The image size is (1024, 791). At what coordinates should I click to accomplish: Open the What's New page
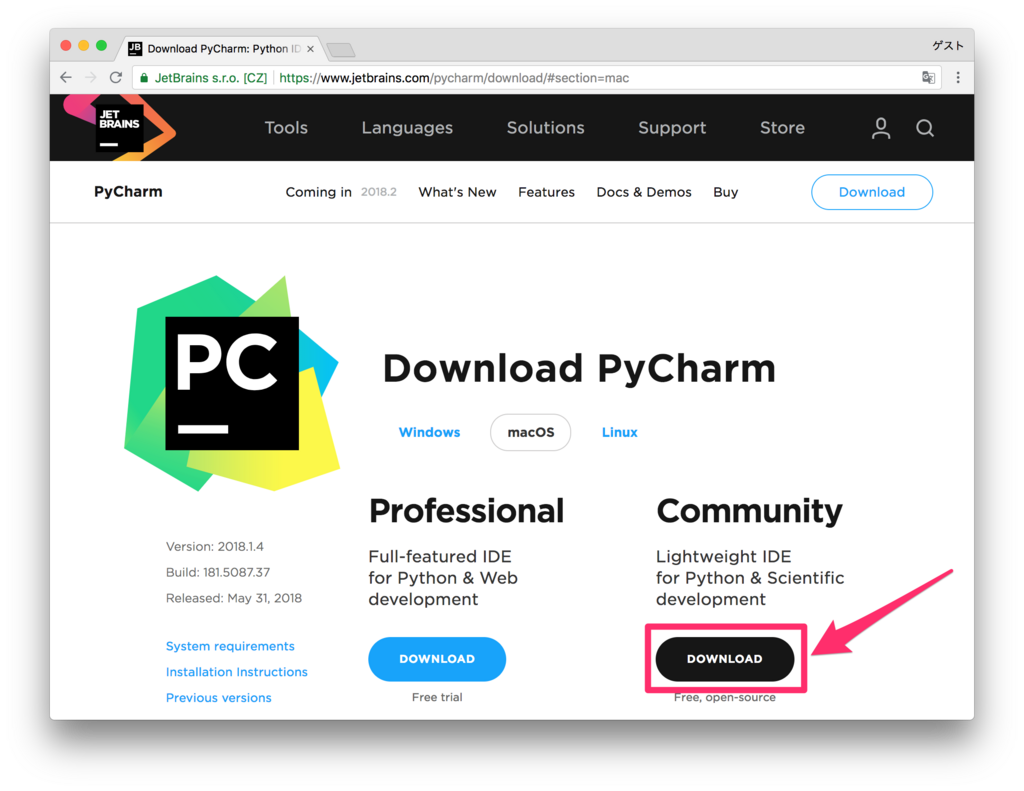(x=457, y=192)
